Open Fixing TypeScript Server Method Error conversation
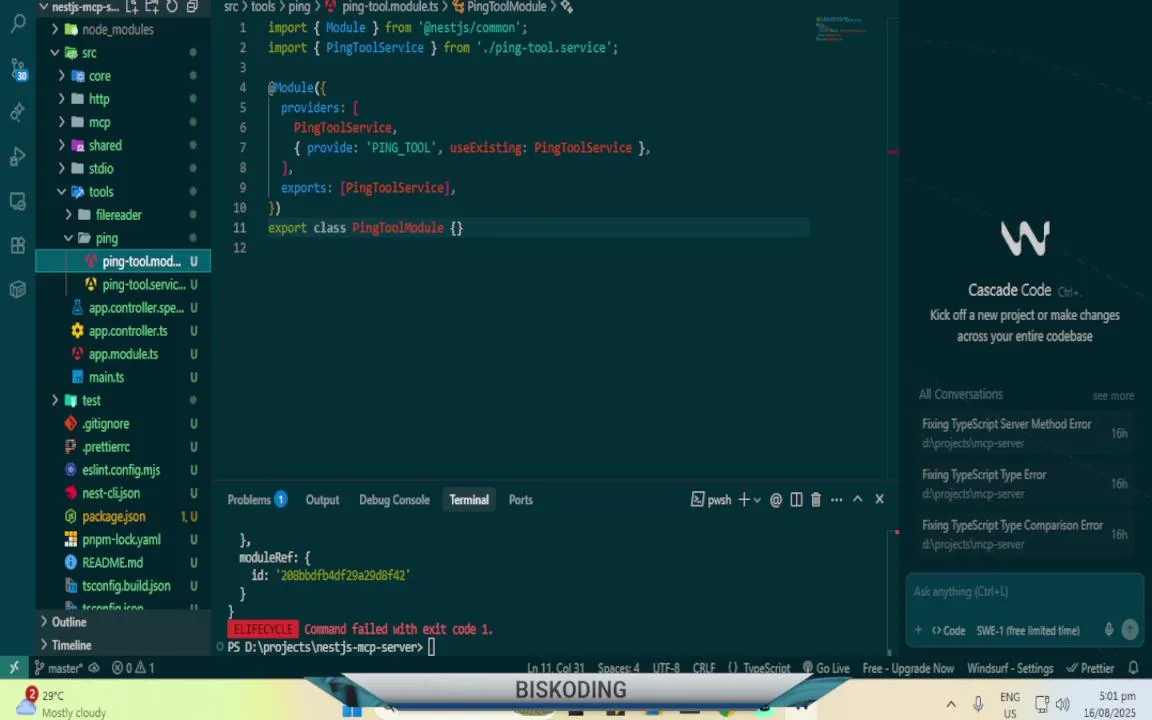The height and width of the screenshot is (720, 1152). click(1023, 433)
